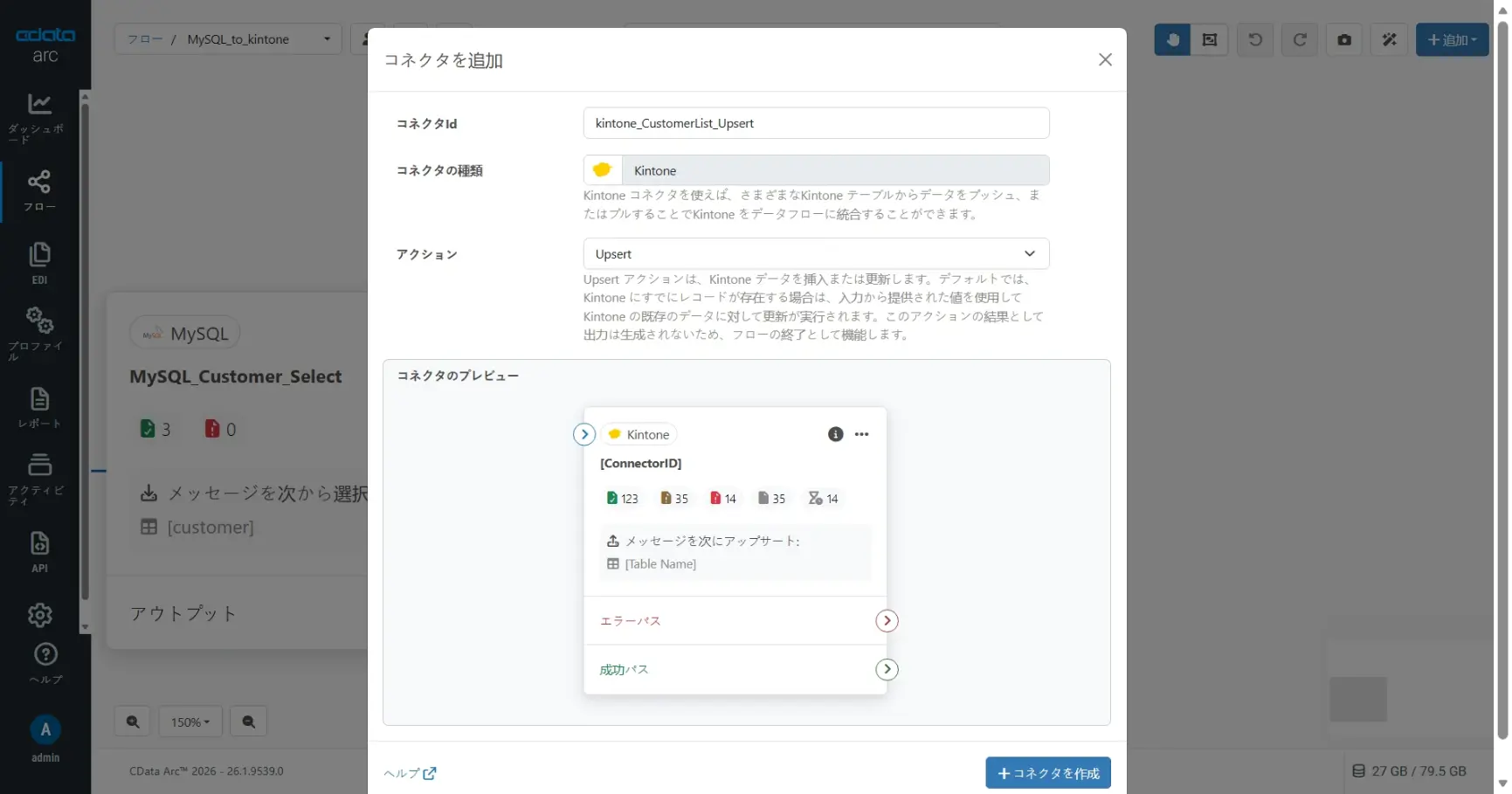The height and width of the screenshot is (794, 1512).
Task: Click the fit-to-screen toolbar icon
Action: pyautogui.click(x=1210, y=39)
